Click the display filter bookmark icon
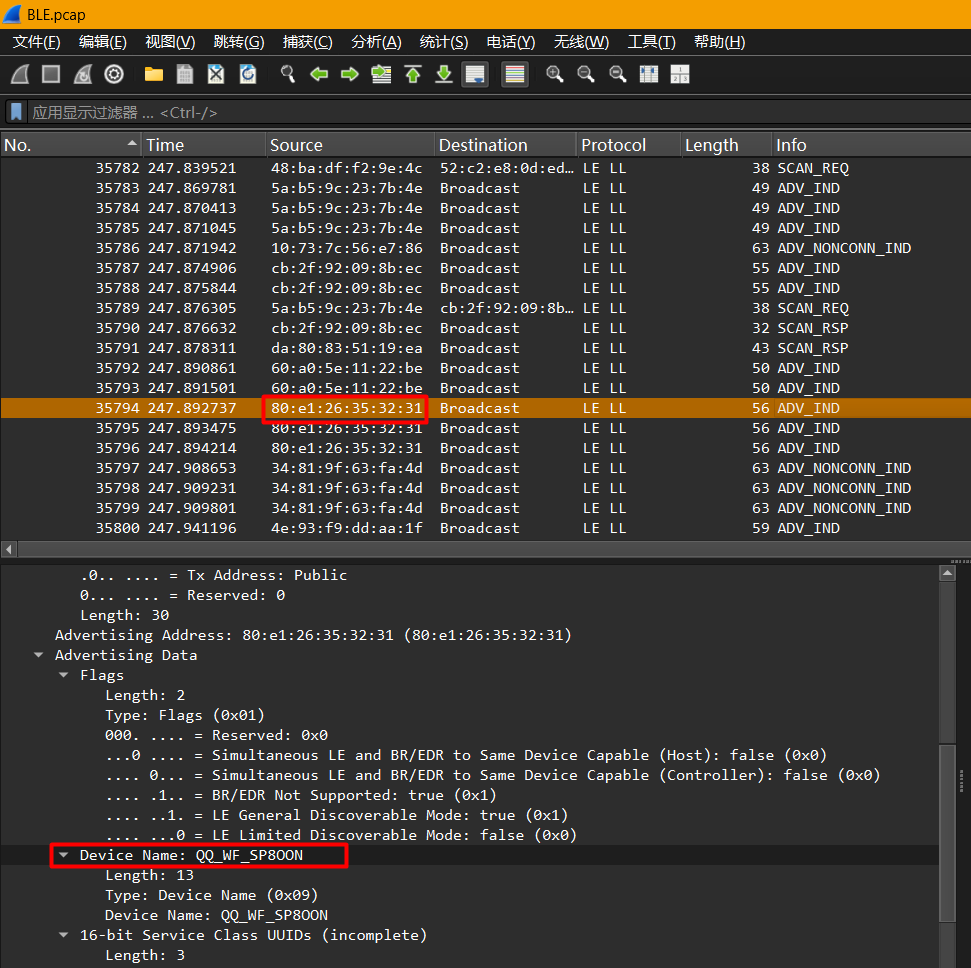Viewport: 971px width, 968px height. (16, 112)
